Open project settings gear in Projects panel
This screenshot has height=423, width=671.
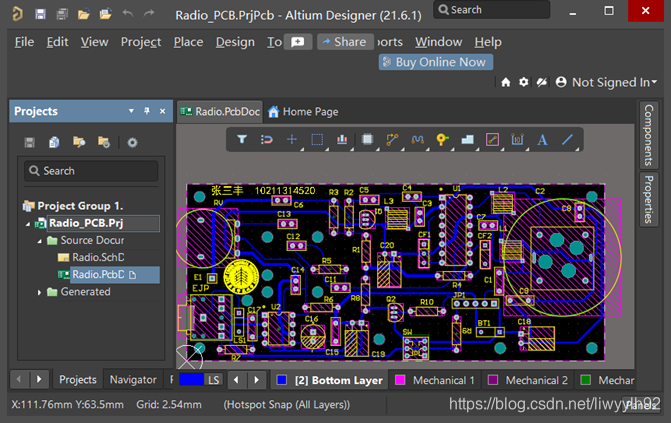132,142
